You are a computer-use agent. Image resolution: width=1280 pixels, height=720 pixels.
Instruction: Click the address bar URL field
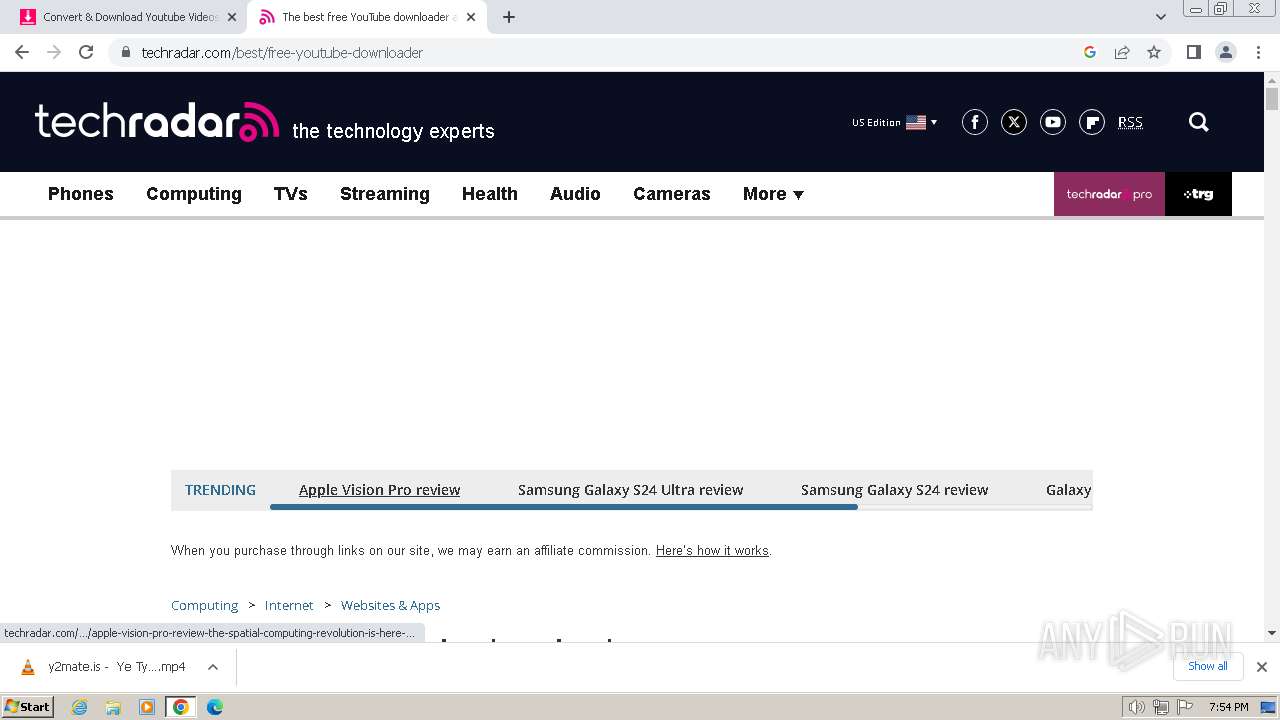[600, 52]
